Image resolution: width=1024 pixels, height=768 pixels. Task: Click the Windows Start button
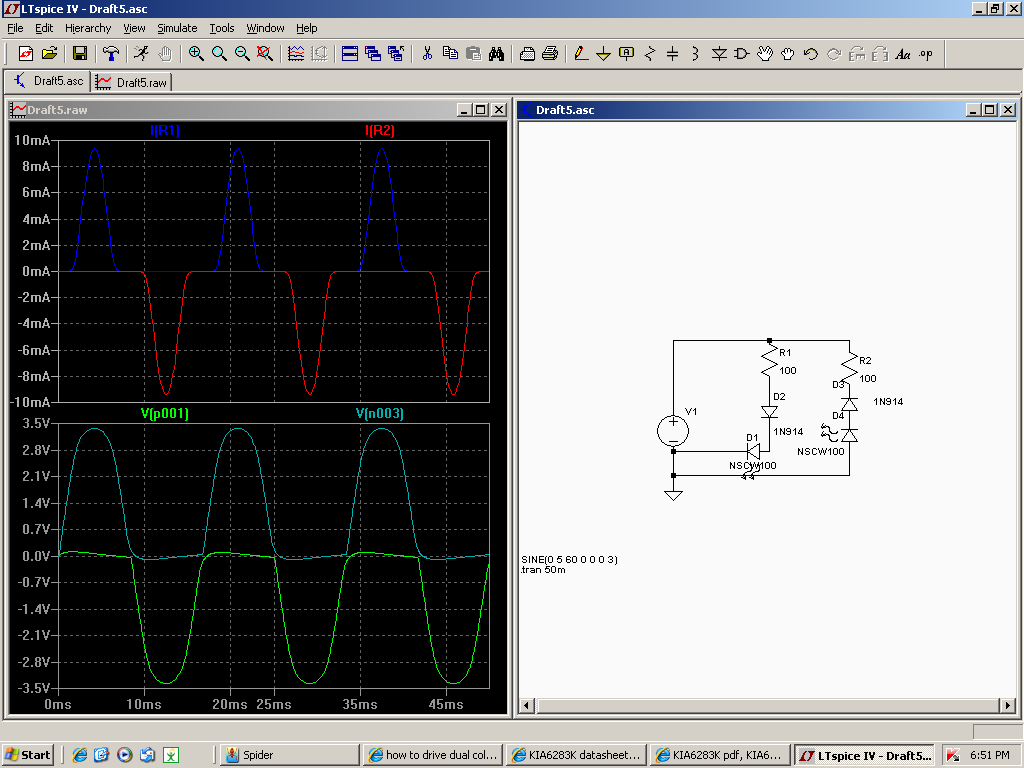27,755
